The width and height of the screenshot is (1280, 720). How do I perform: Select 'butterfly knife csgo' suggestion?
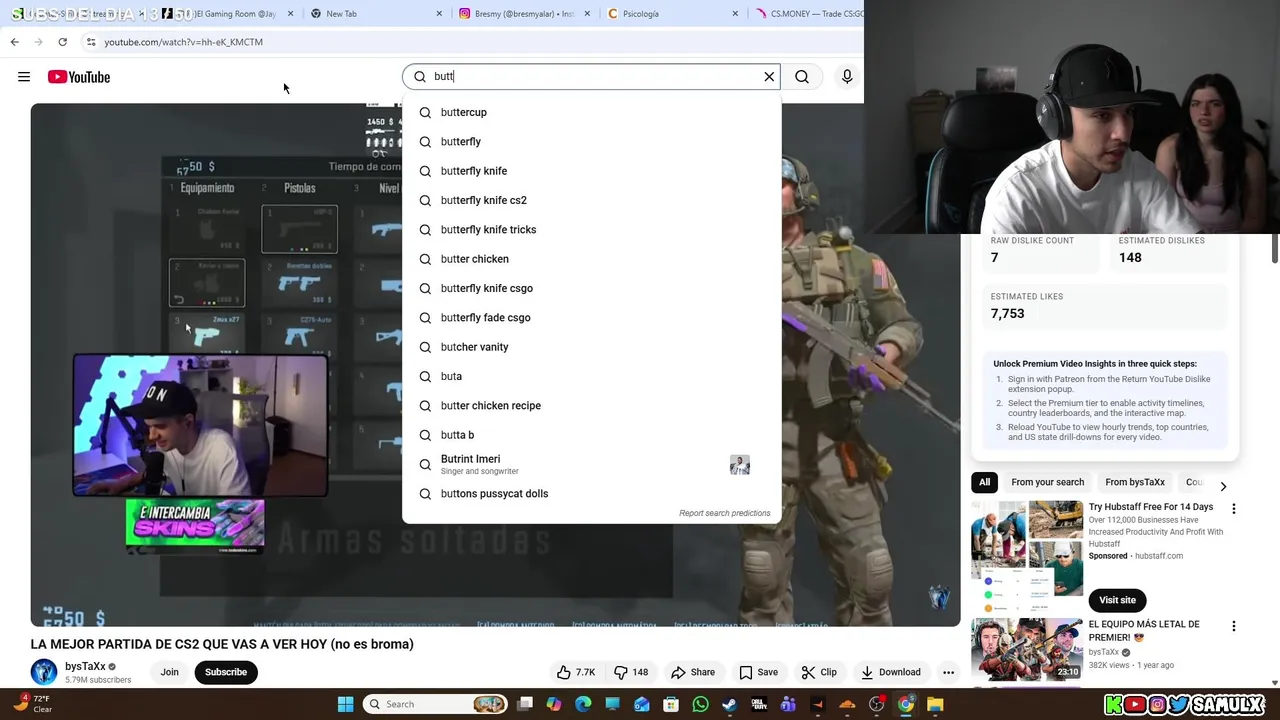[591, 288]
